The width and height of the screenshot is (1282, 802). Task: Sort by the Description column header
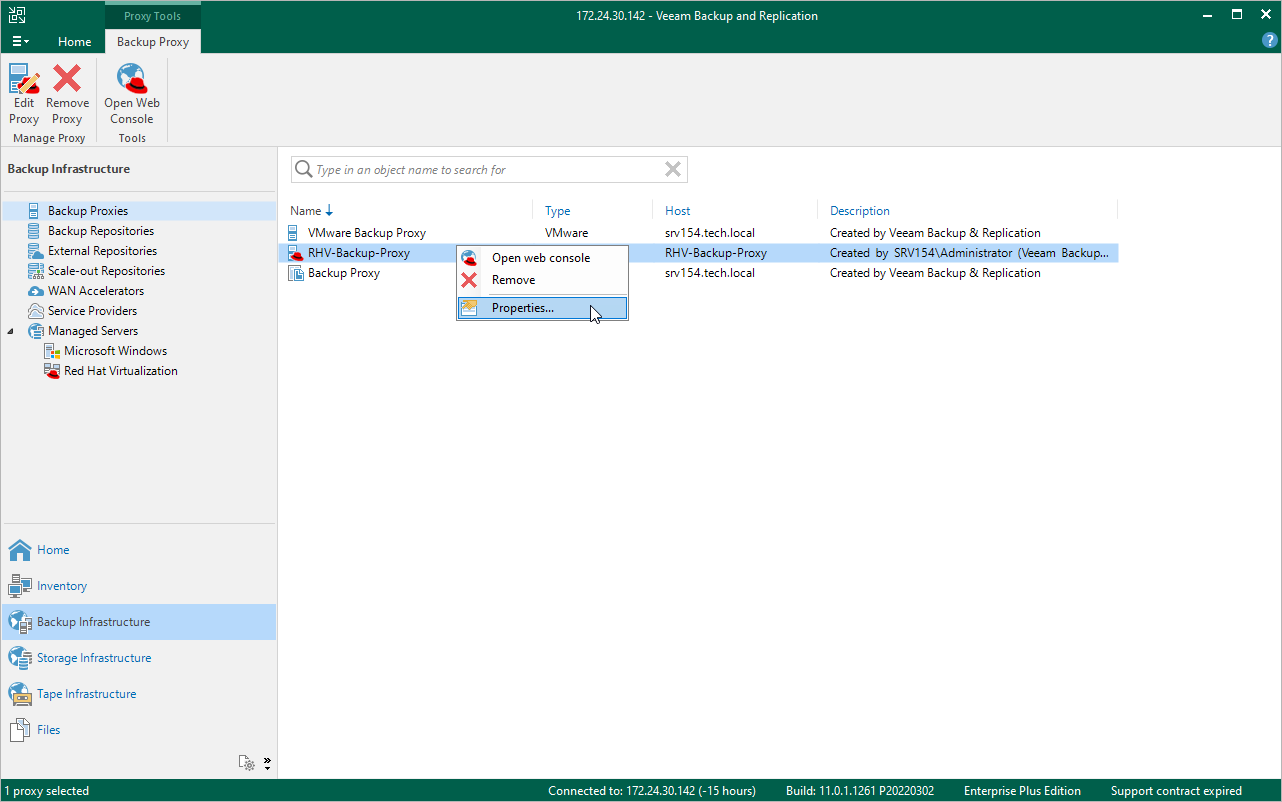(860, 211)
